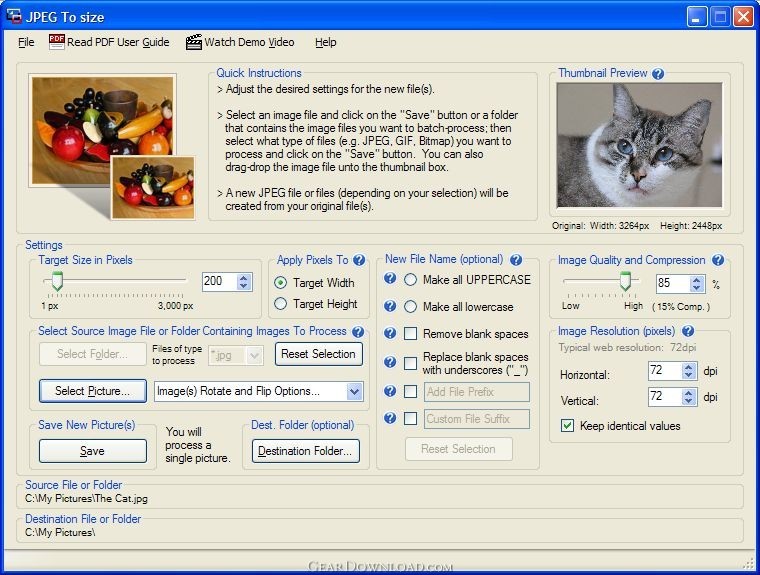
Task: Click the Destination Folder... button
Action: click(305, 451)
